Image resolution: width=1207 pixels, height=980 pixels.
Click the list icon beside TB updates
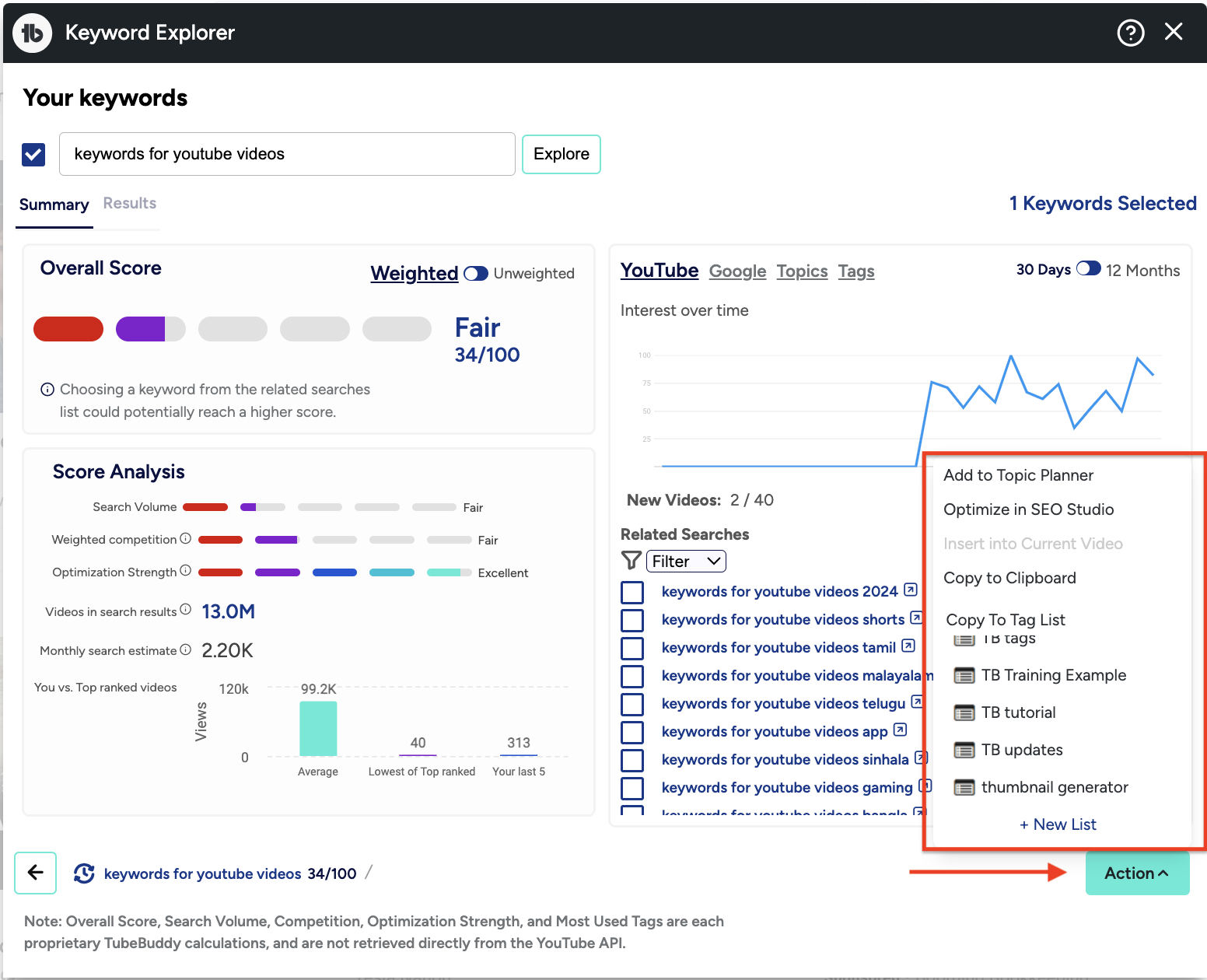tap(964, 750)
